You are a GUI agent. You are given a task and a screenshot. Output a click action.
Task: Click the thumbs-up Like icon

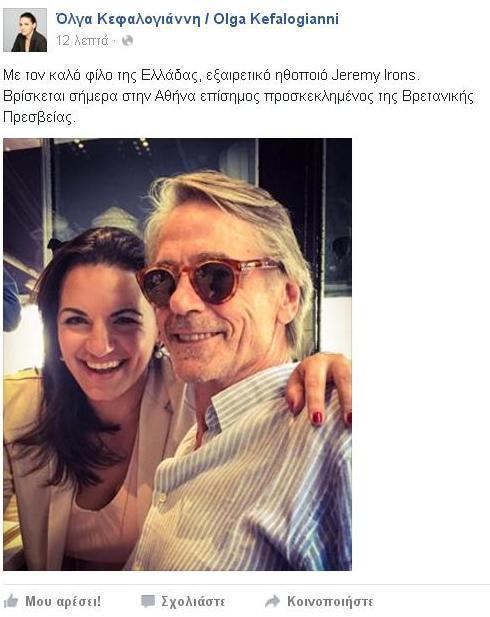(x=11, y=602)
